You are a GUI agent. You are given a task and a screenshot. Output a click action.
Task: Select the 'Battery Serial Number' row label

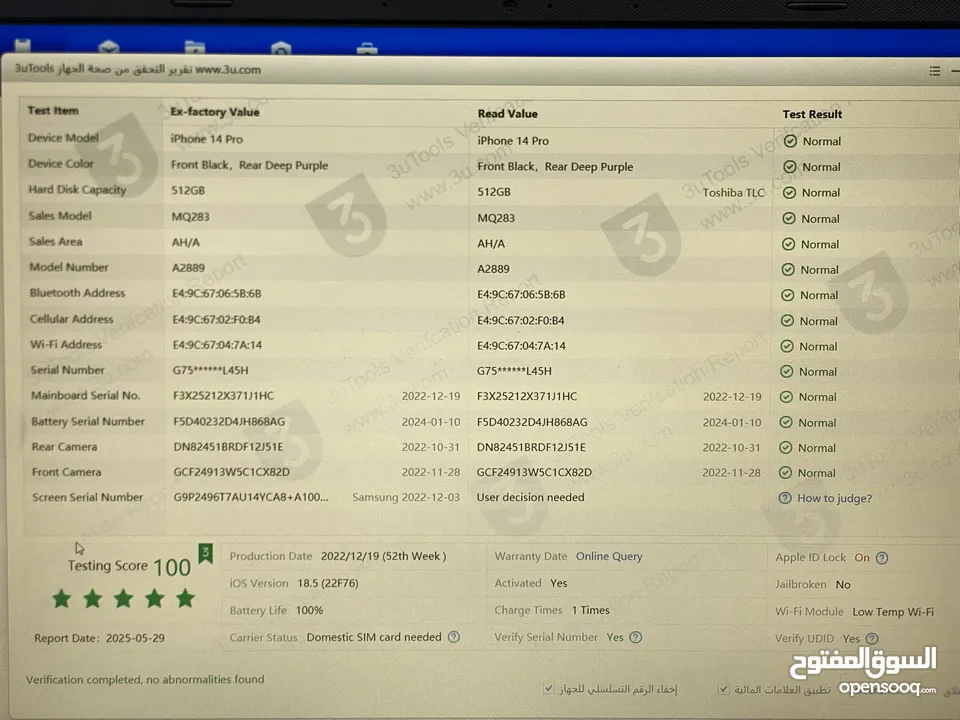tap(88, 421)
